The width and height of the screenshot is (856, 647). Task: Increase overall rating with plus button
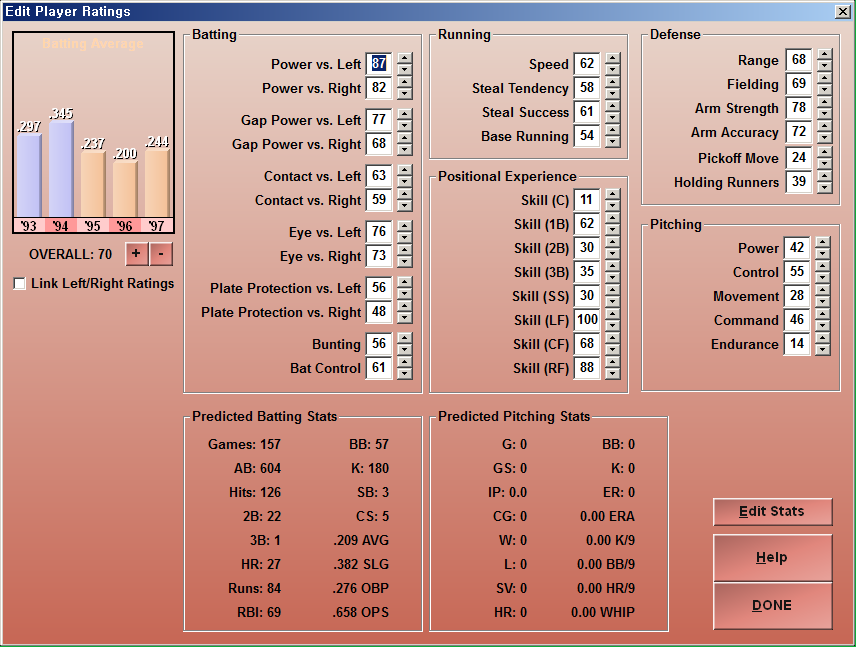(x=136, y=254)
